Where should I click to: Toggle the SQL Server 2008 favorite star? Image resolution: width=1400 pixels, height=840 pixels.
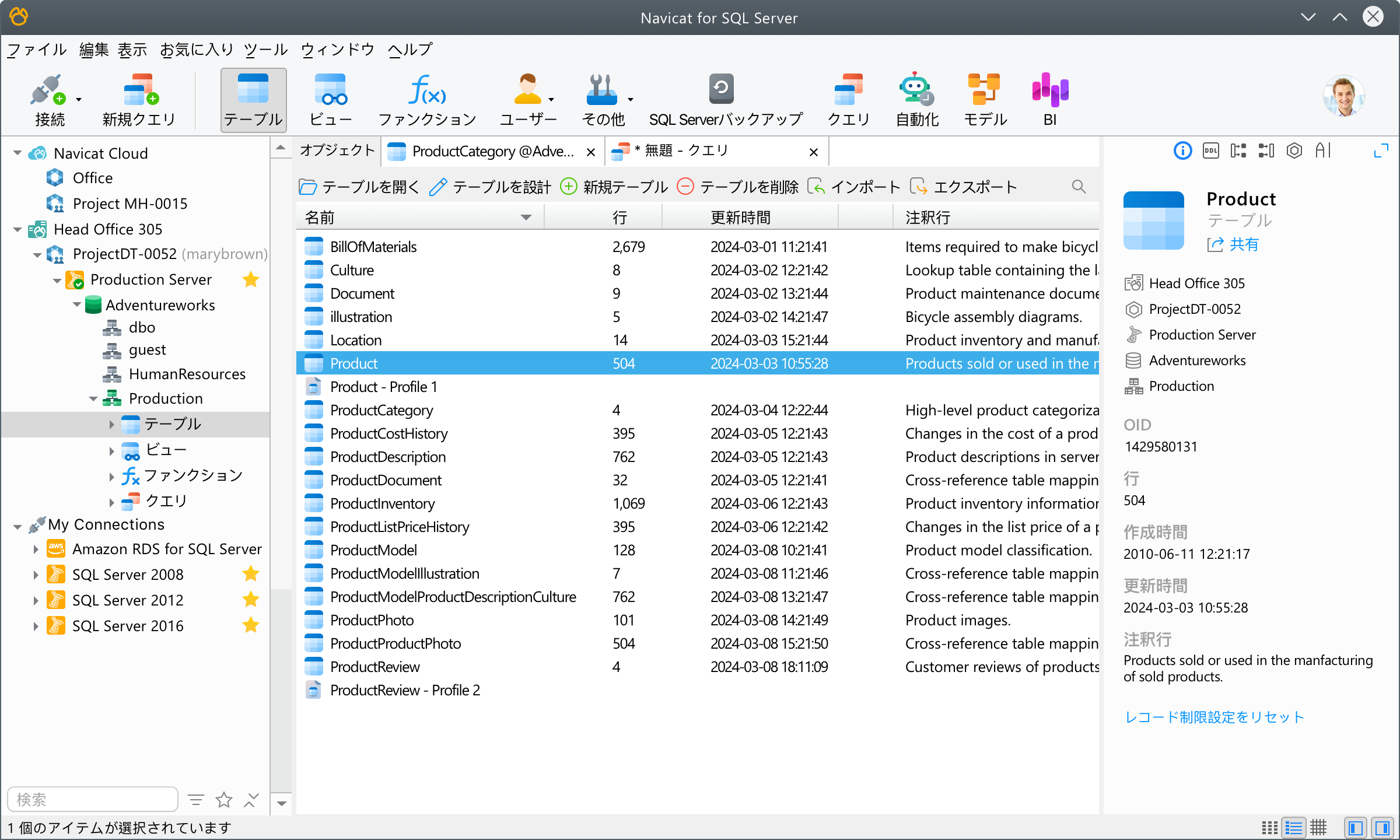pos(251,574)
